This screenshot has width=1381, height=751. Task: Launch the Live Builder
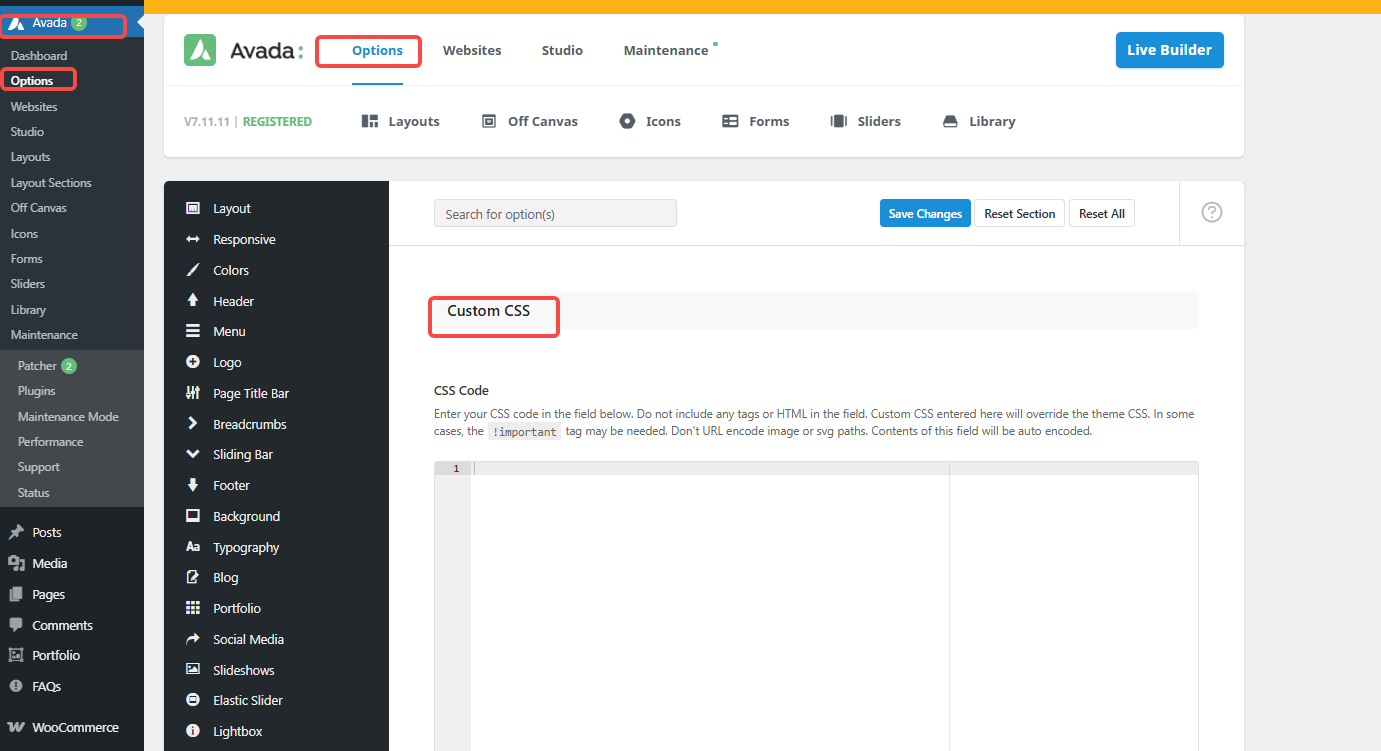click(x=1169, y=50)
